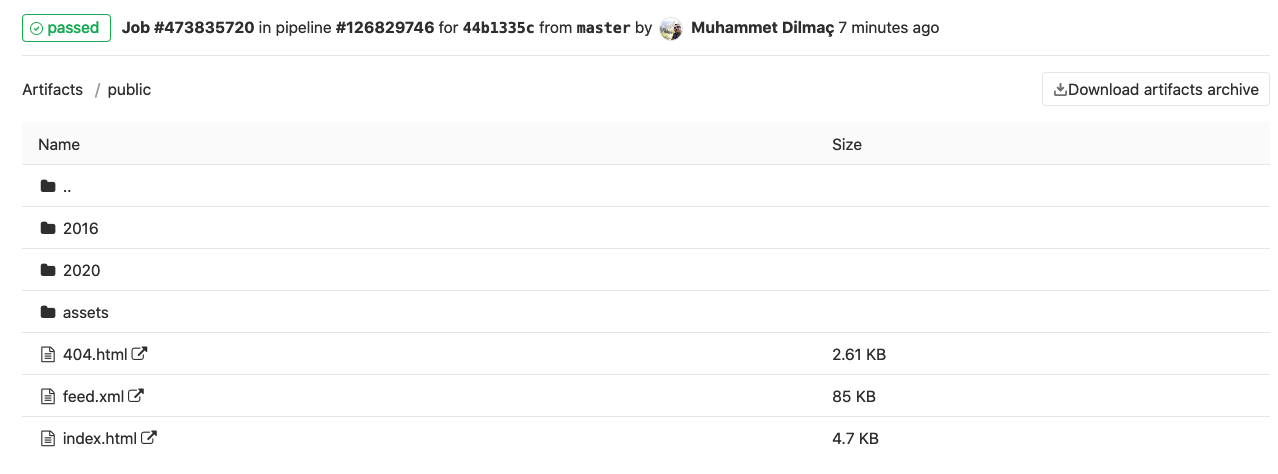Open the parent directory folder icon

(x=47, y=186)
